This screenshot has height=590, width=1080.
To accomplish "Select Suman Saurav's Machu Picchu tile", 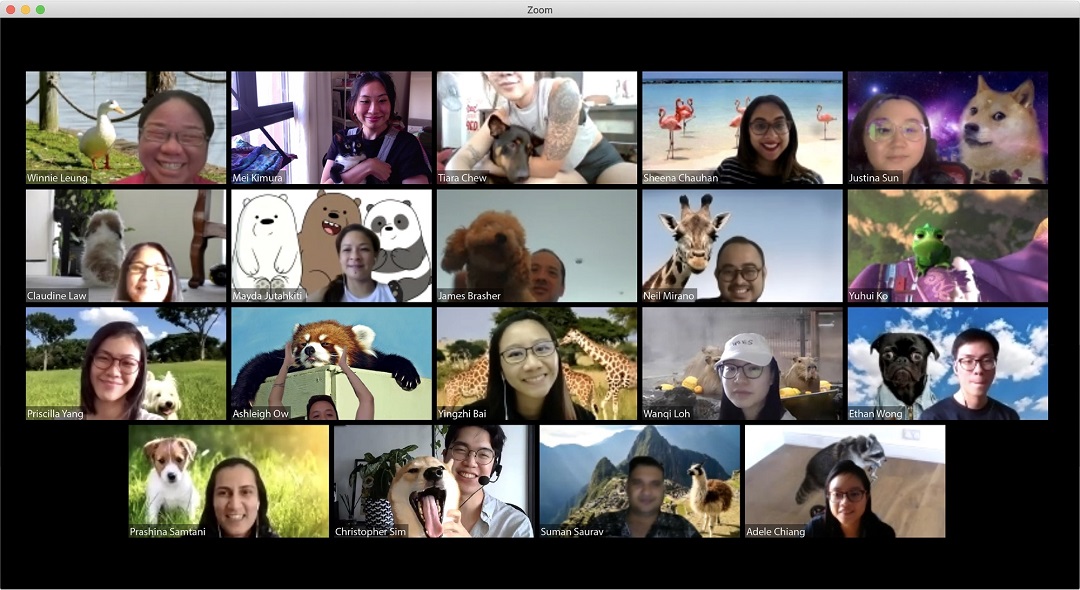I will (640, 481).
